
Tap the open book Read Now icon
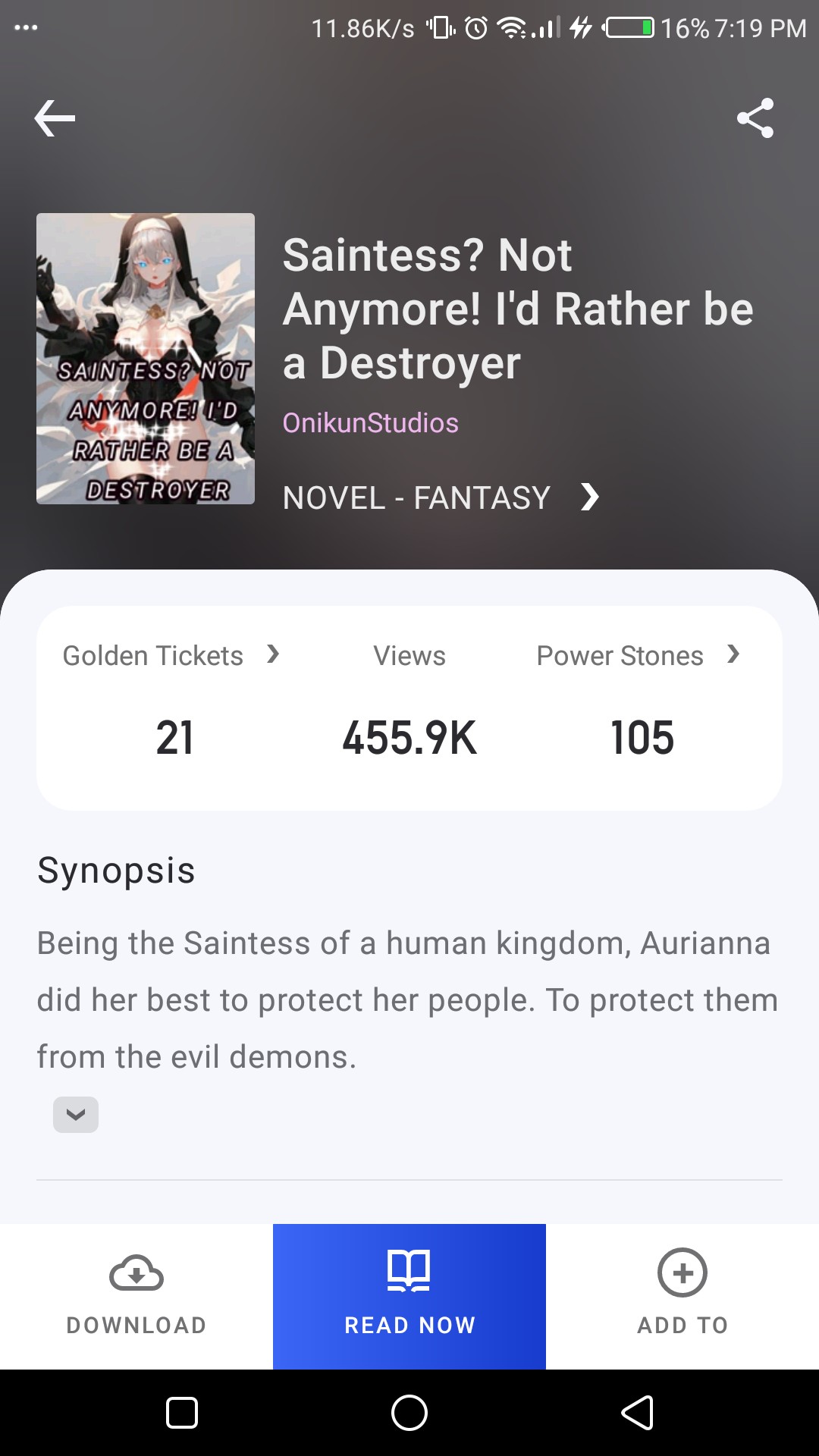(409, 1271)
